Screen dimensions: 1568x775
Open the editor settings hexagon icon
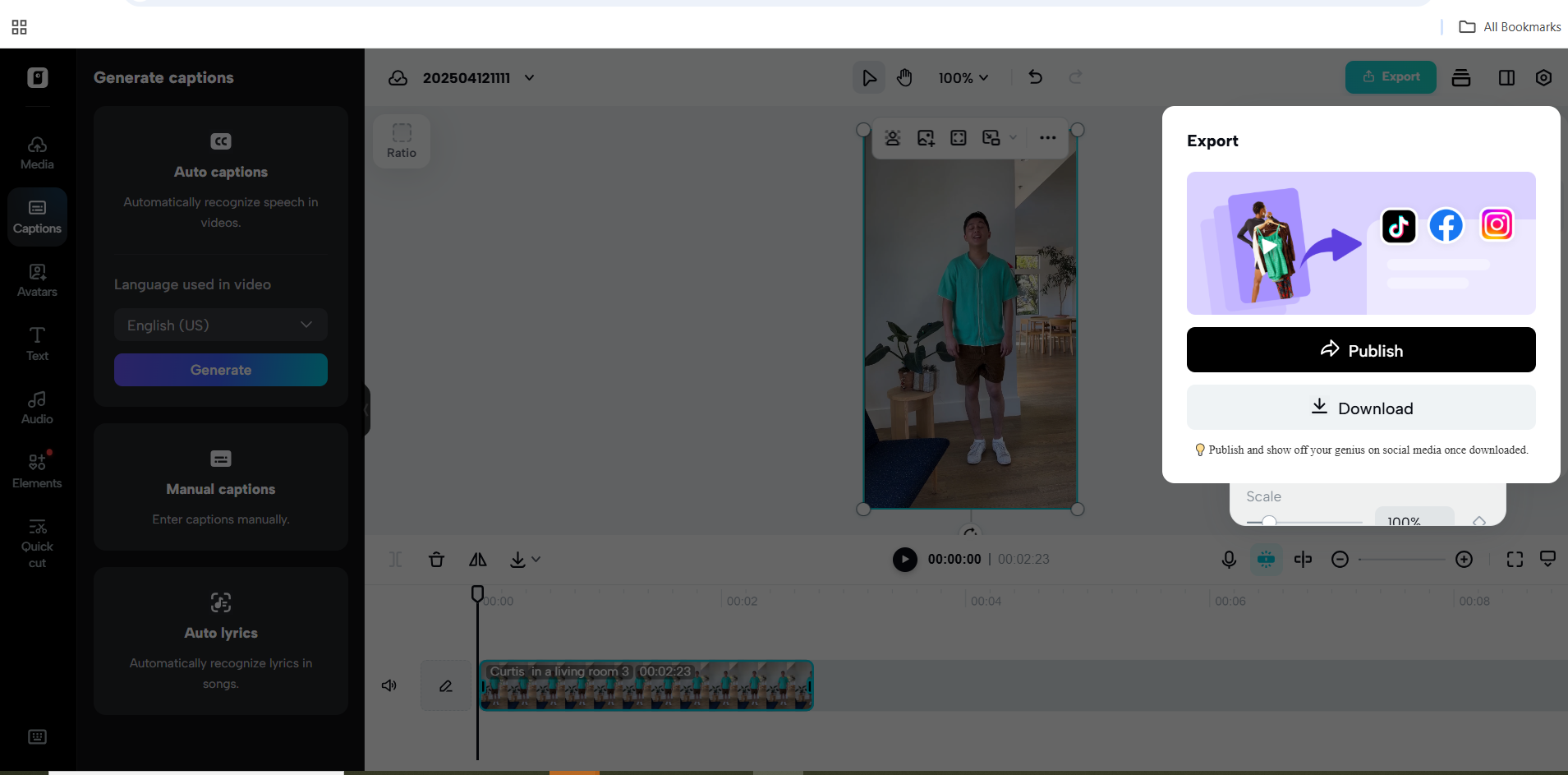tap(1543, 77)
